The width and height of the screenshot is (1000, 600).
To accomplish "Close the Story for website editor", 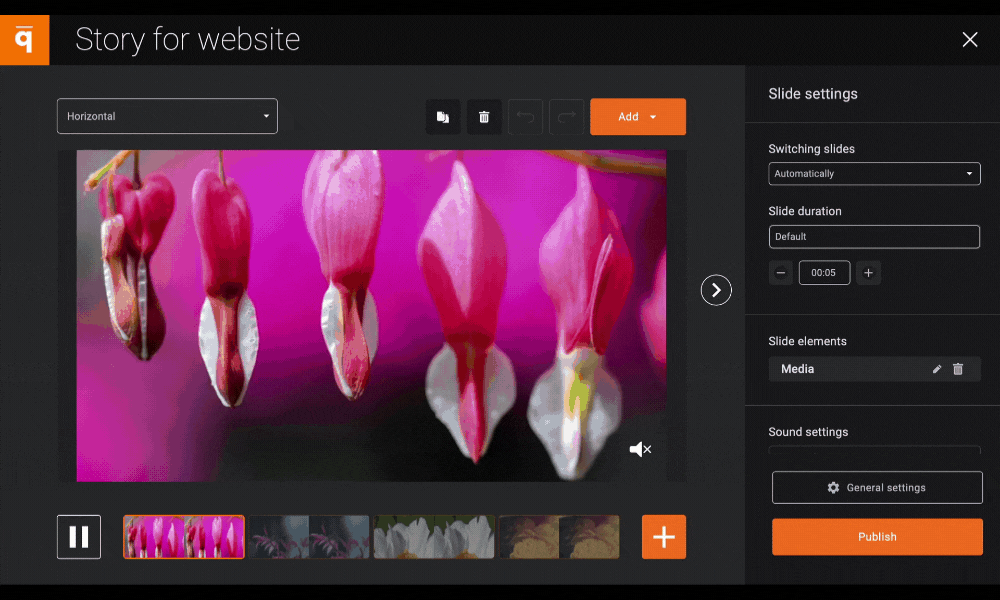I will (x=969, y=40).
